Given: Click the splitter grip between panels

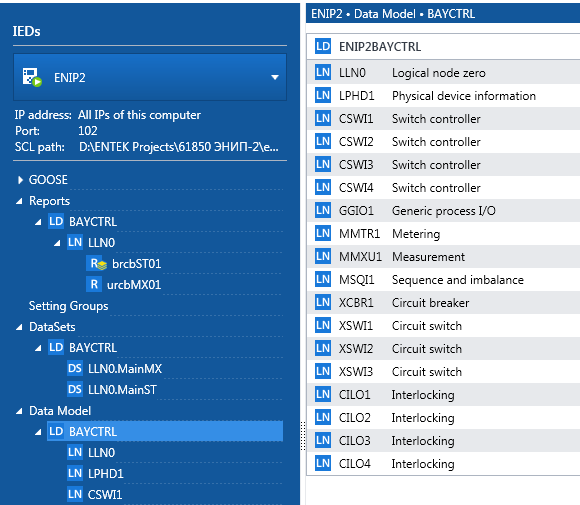Looking at the screenshot, I should [303, 436].
